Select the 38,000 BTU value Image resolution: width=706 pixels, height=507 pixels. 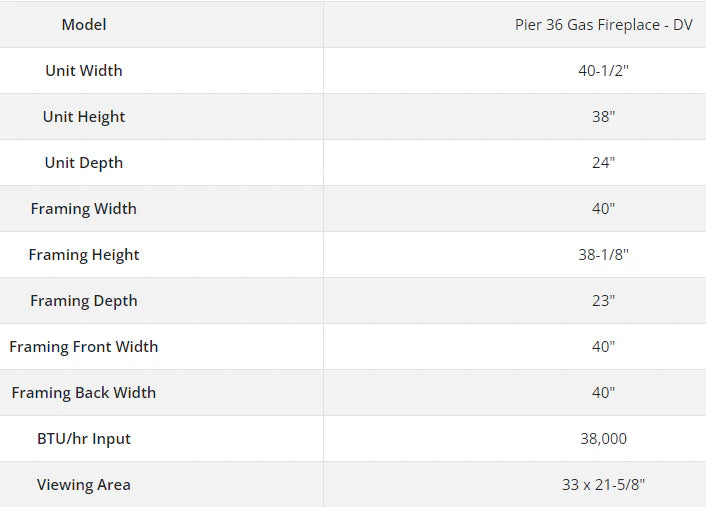click(x=603, y=438)
